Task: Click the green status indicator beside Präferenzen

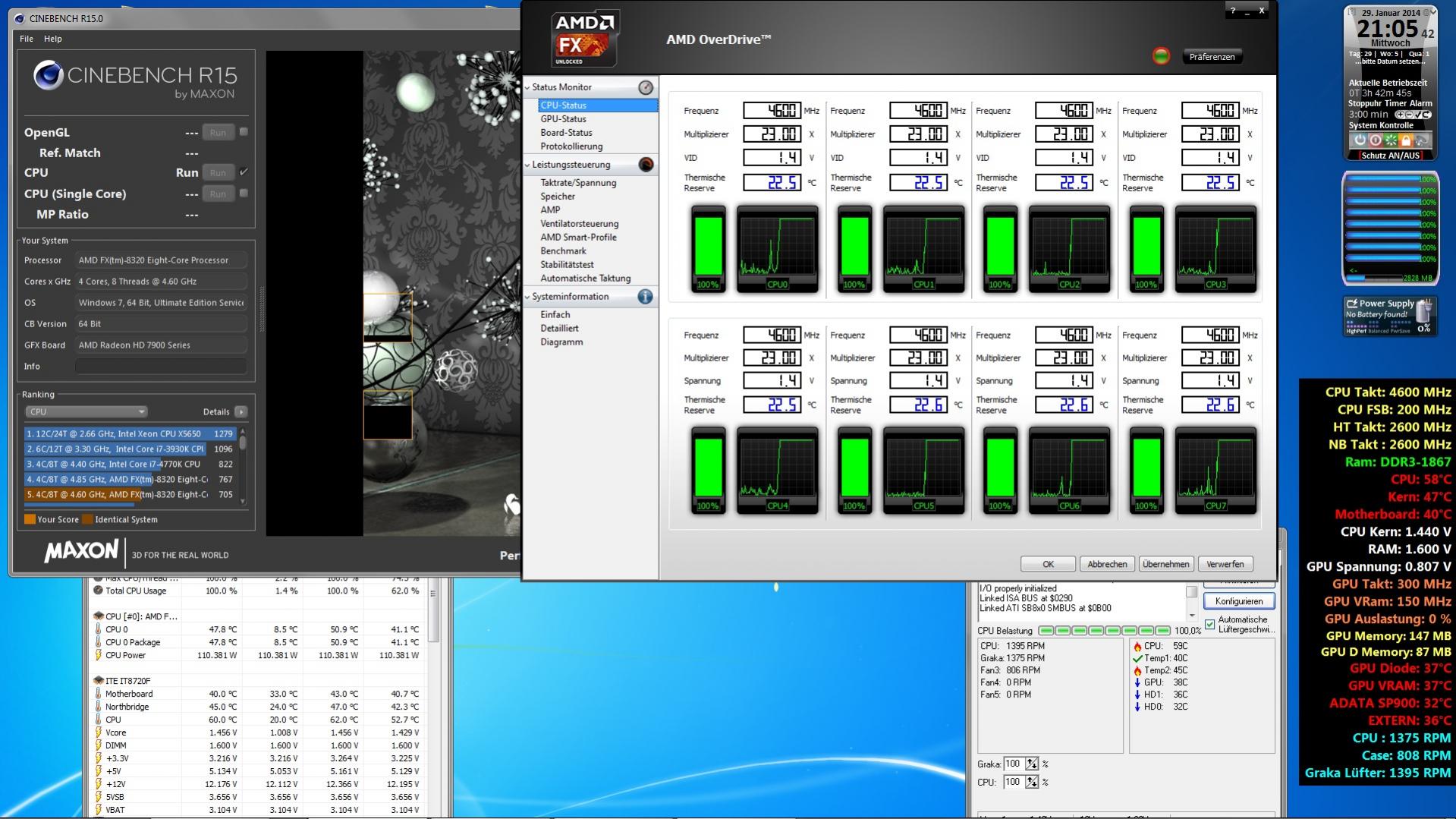Action: [x=1161, y=56]
